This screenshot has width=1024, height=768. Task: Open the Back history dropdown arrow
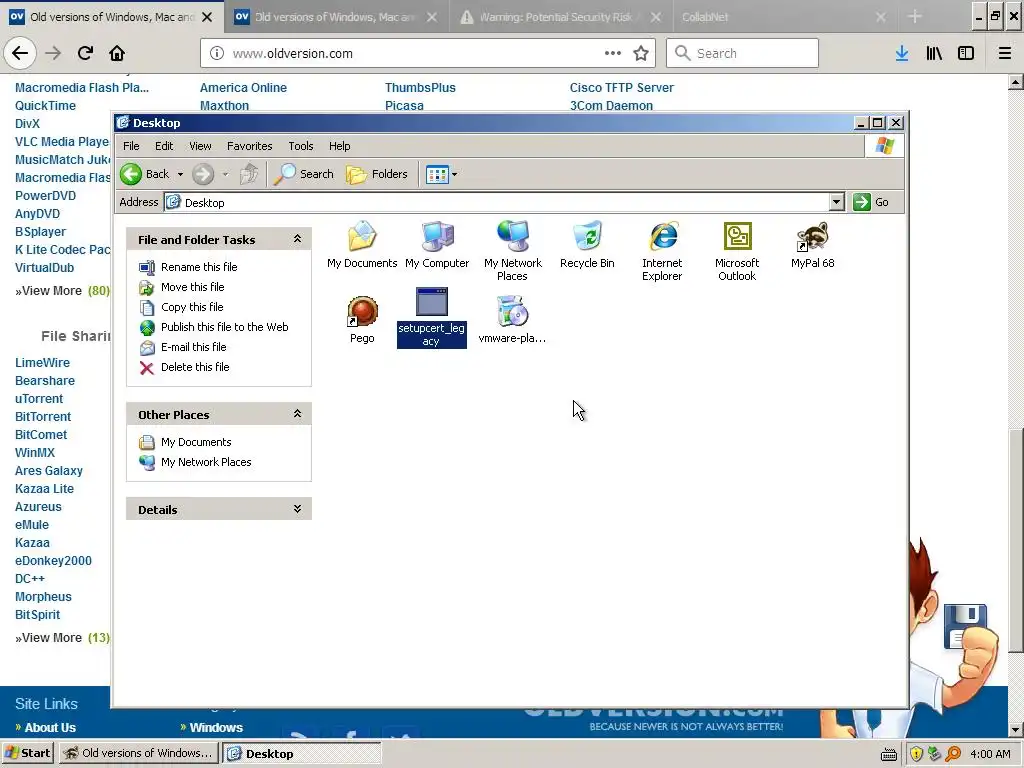[180, 174]
